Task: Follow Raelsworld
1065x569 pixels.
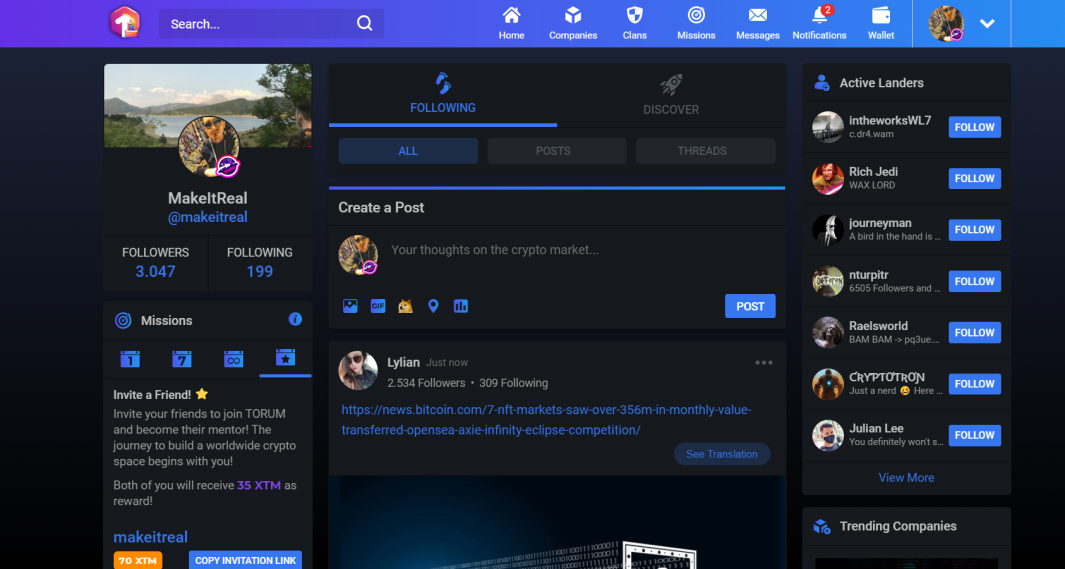Action: click(x=974, y=333)
